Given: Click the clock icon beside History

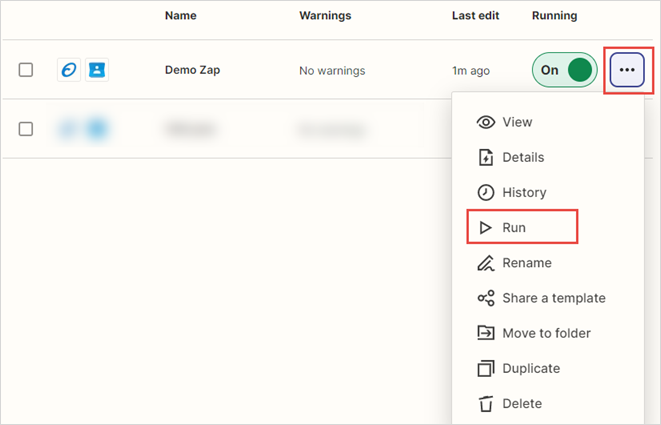Looking at the screenshot, I should click(486, 192).
